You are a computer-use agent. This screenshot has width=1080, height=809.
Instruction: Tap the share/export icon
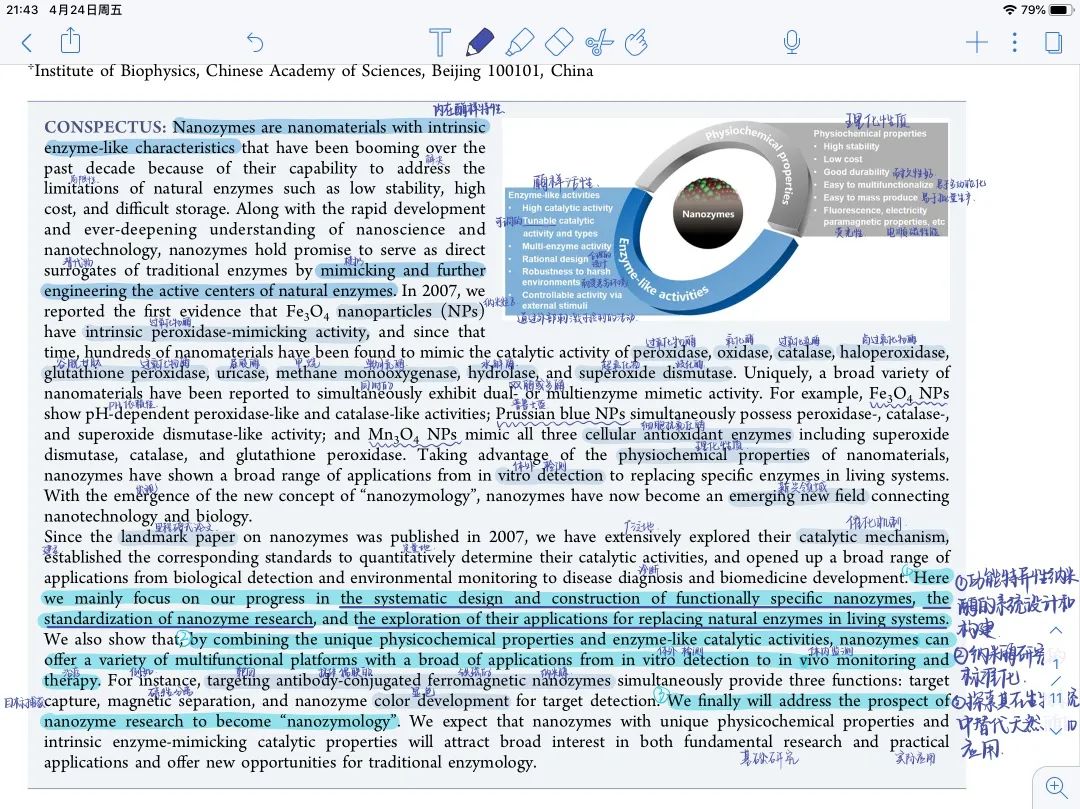tap(70, 41)
